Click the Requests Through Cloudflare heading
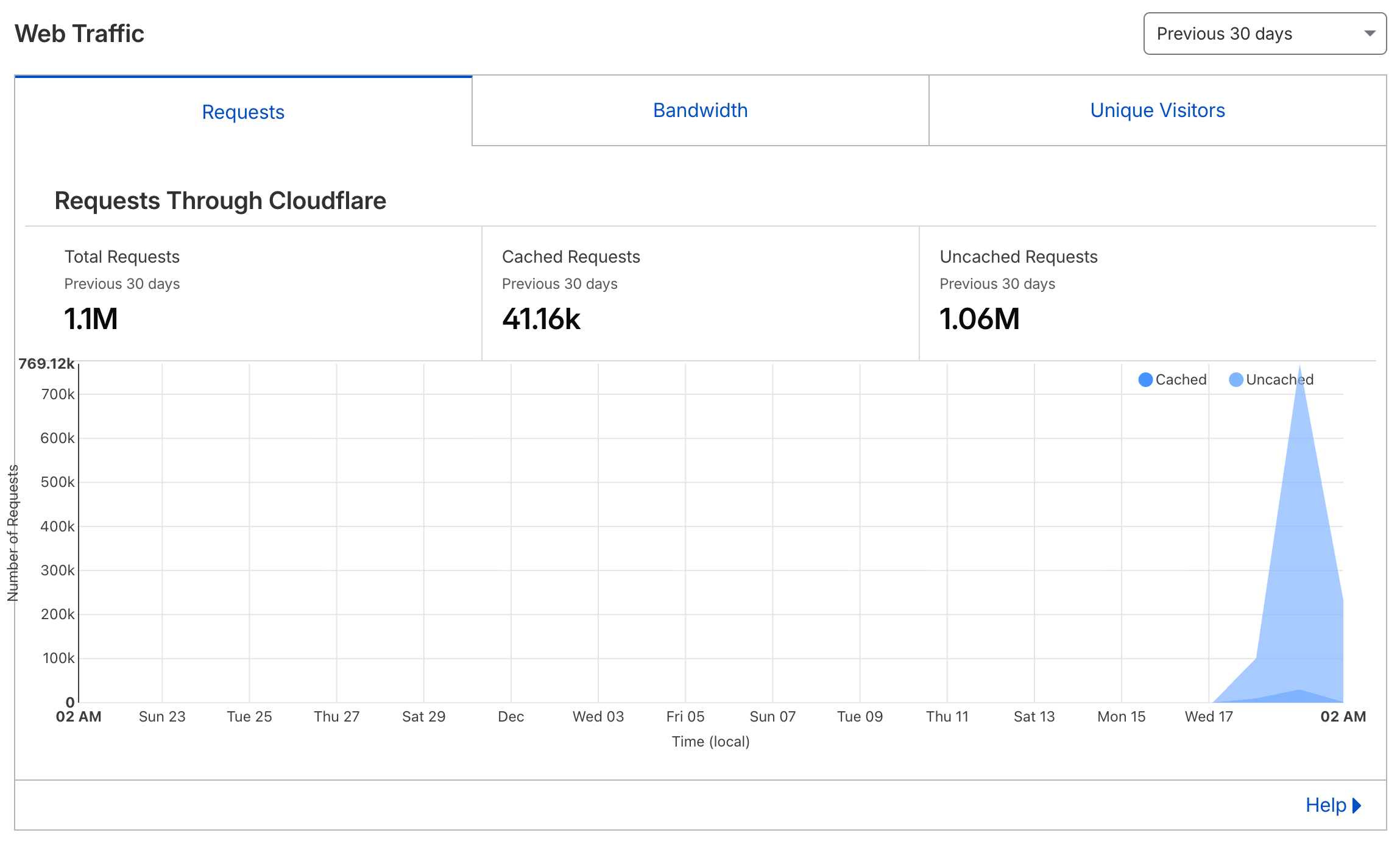The image size is (1400, 841). pos(220,200)
